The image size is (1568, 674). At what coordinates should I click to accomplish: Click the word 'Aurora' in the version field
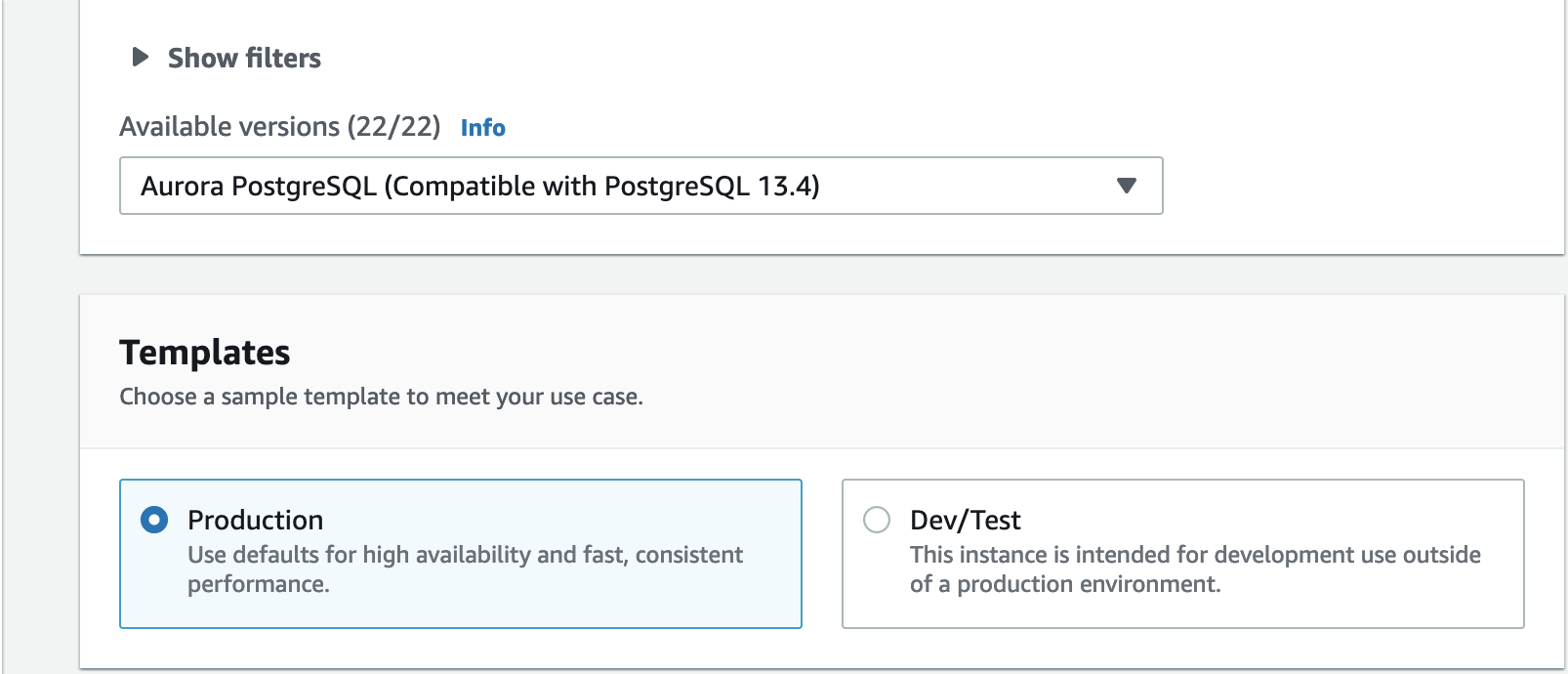coord(183,187)
